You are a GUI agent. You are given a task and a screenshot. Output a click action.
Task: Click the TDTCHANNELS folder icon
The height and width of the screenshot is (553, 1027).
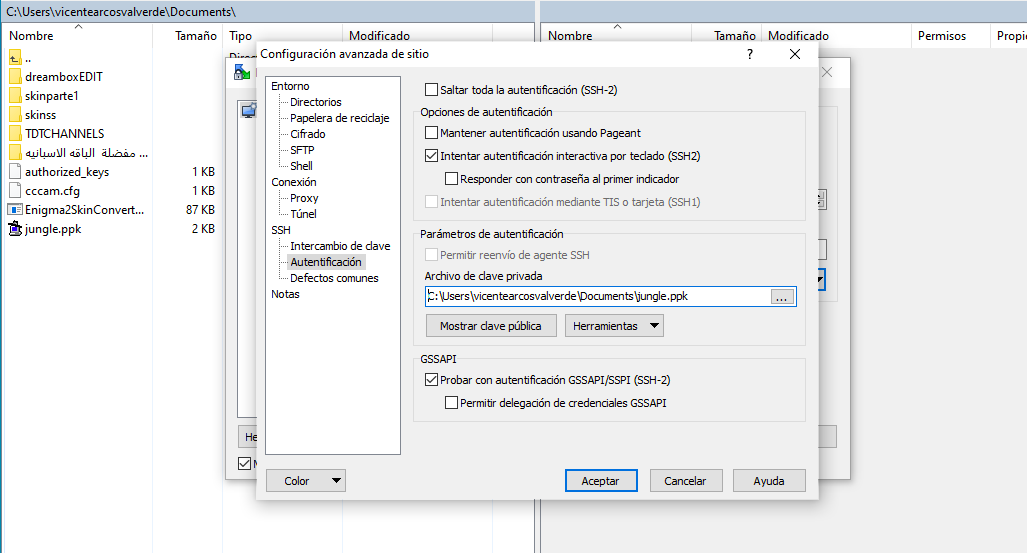pos(14,134)
